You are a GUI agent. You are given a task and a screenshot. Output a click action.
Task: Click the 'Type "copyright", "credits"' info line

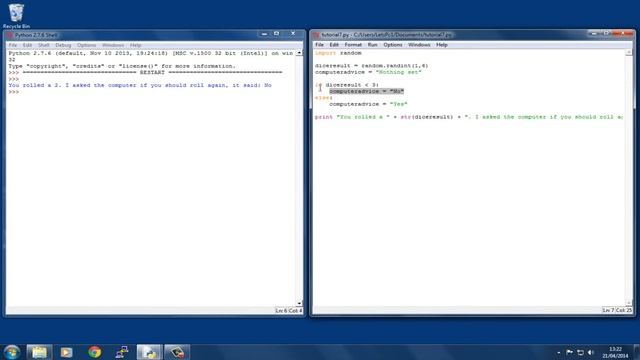(x=122, y=66)
